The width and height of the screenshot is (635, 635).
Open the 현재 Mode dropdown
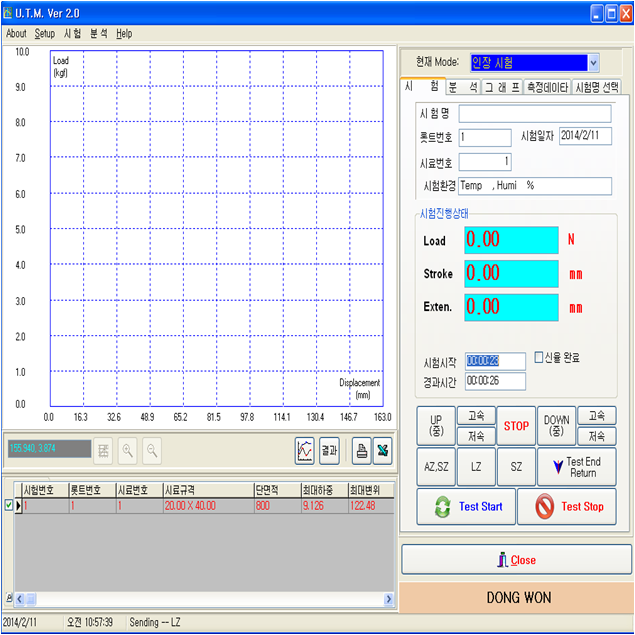[x=593, y=63]
